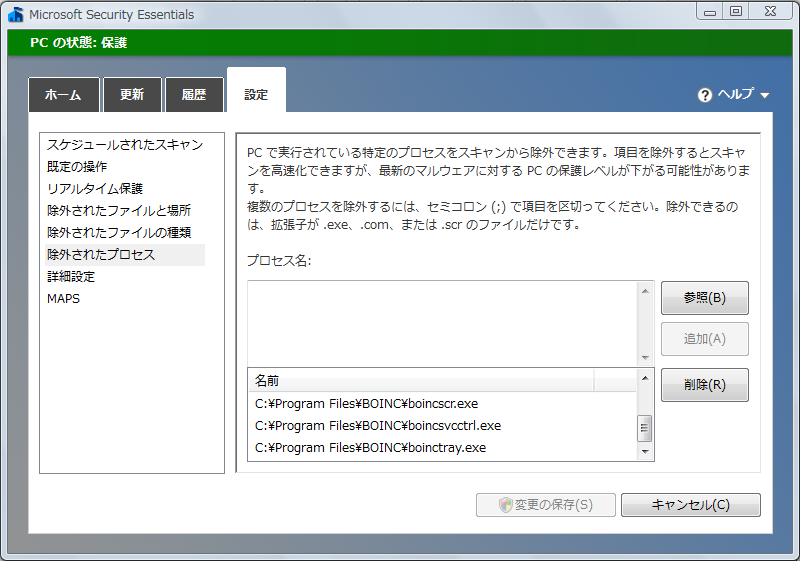800x561 pixels.
Task: Go to the 履歴 tab
Action: click(194, 94)
